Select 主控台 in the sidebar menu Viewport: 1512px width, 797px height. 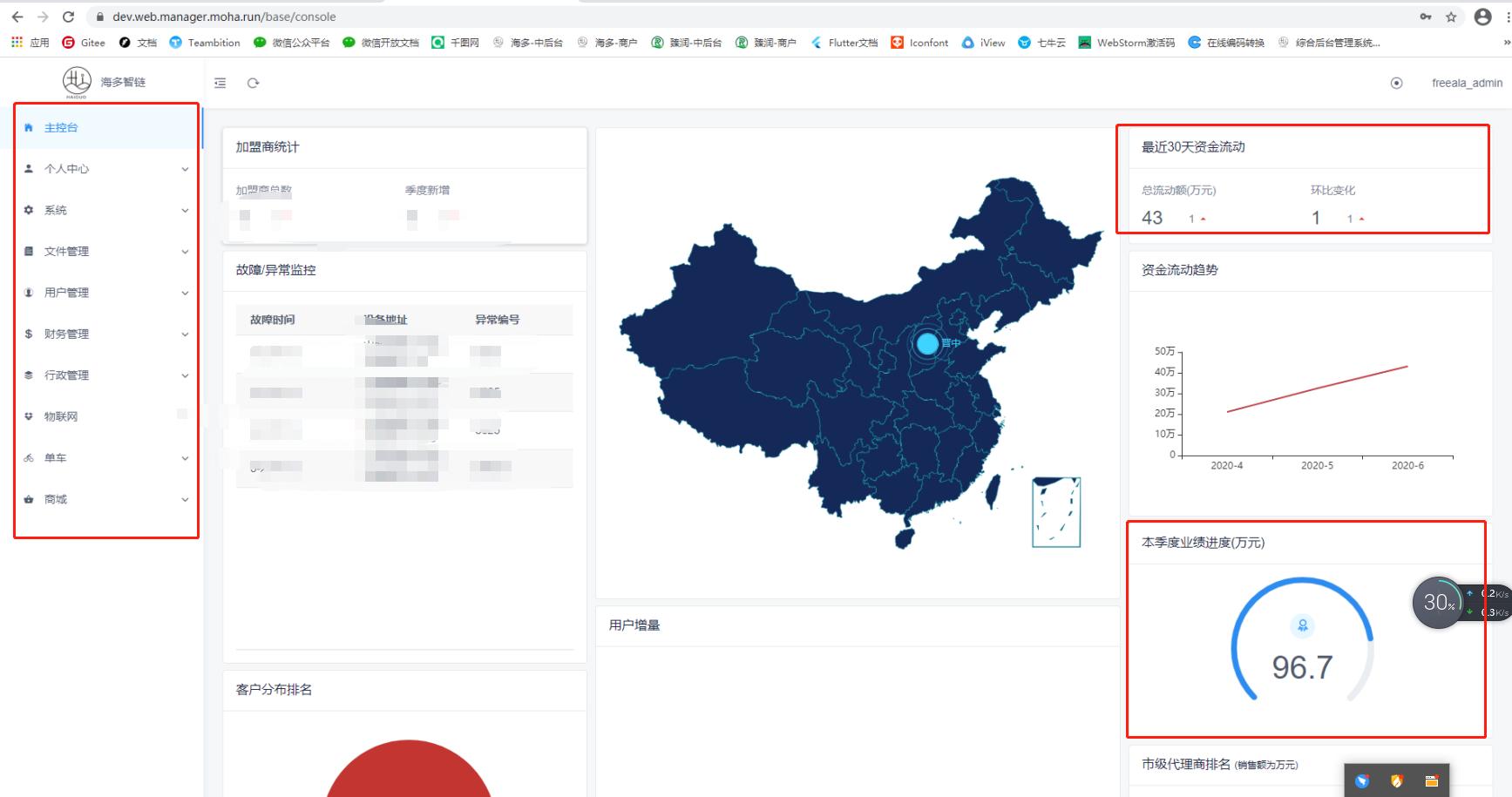(x=61, y=127)
